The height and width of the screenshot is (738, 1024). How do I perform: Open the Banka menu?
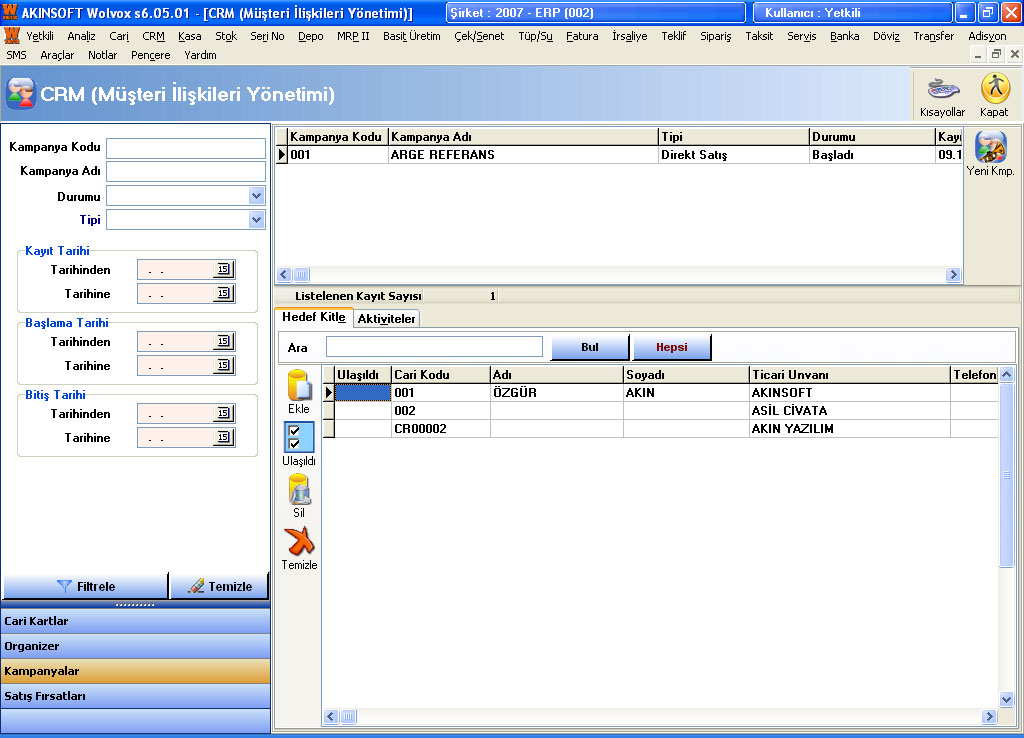click(x=844, y=36)
